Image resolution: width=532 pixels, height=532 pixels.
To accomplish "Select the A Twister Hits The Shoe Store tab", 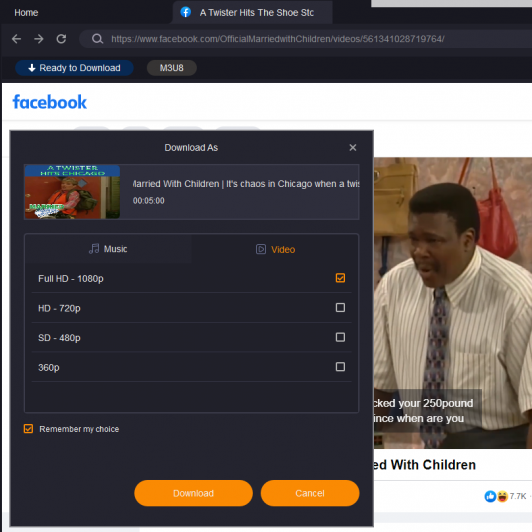I will coord(252,13).
